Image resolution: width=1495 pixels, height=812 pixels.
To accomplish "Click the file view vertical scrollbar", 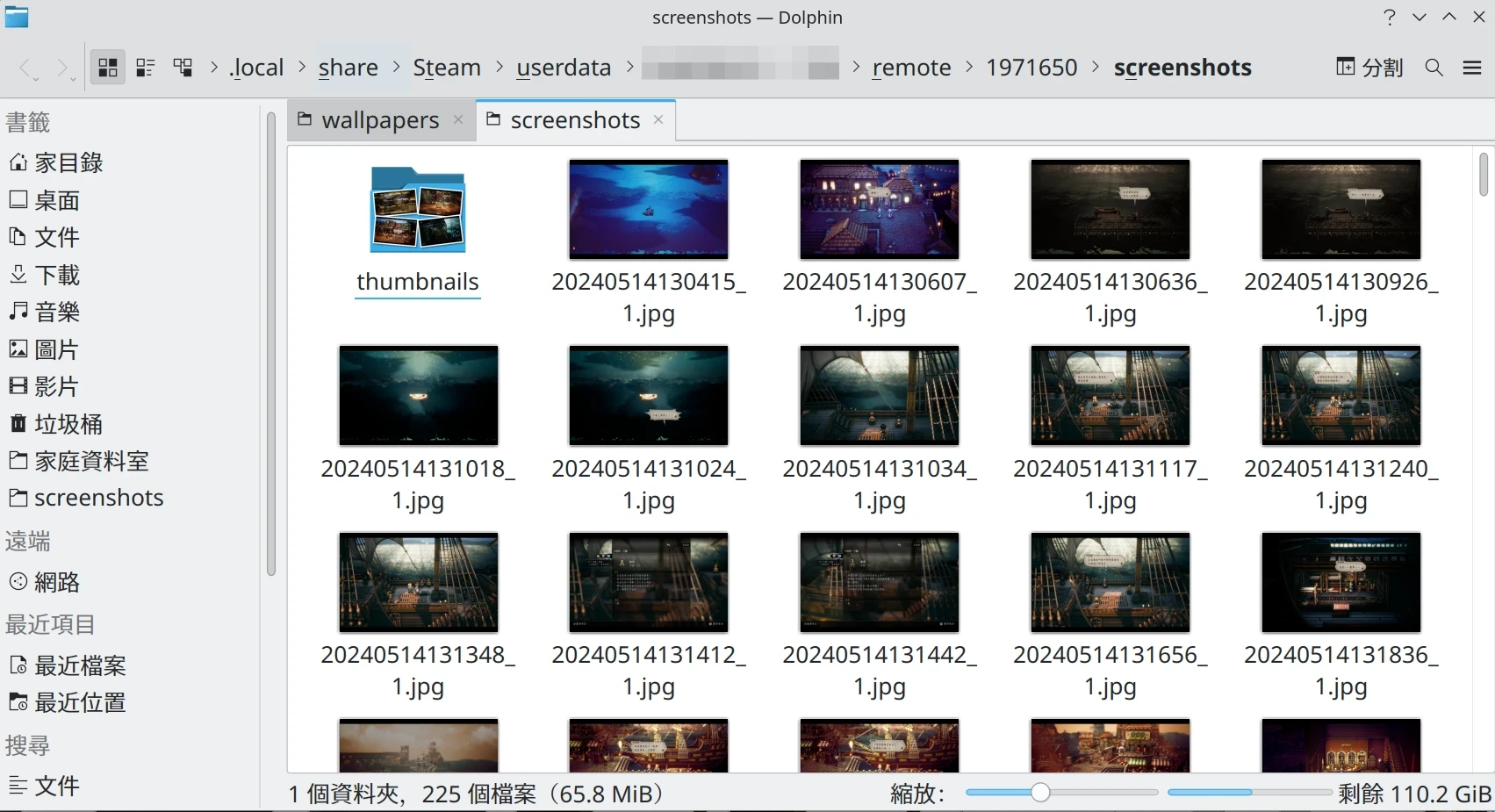I will click(x=1483, y=175).
